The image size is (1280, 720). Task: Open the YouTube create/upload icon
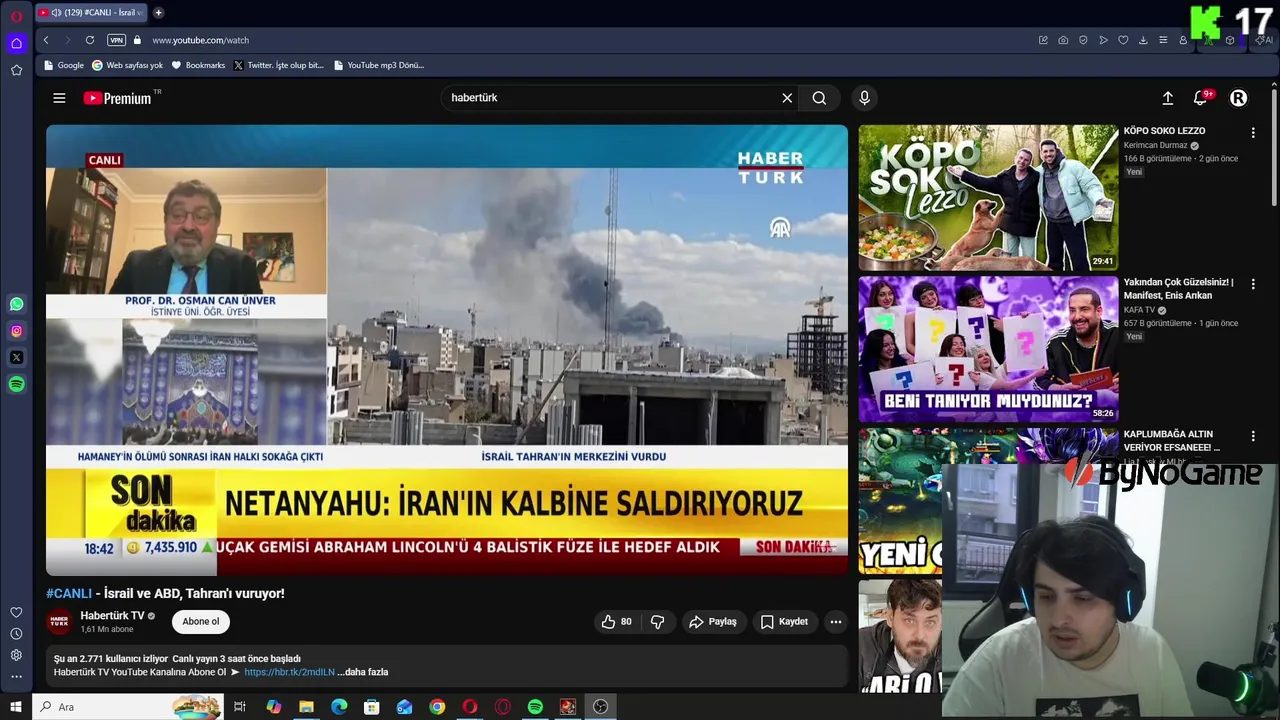click(x=1167, y=98)
